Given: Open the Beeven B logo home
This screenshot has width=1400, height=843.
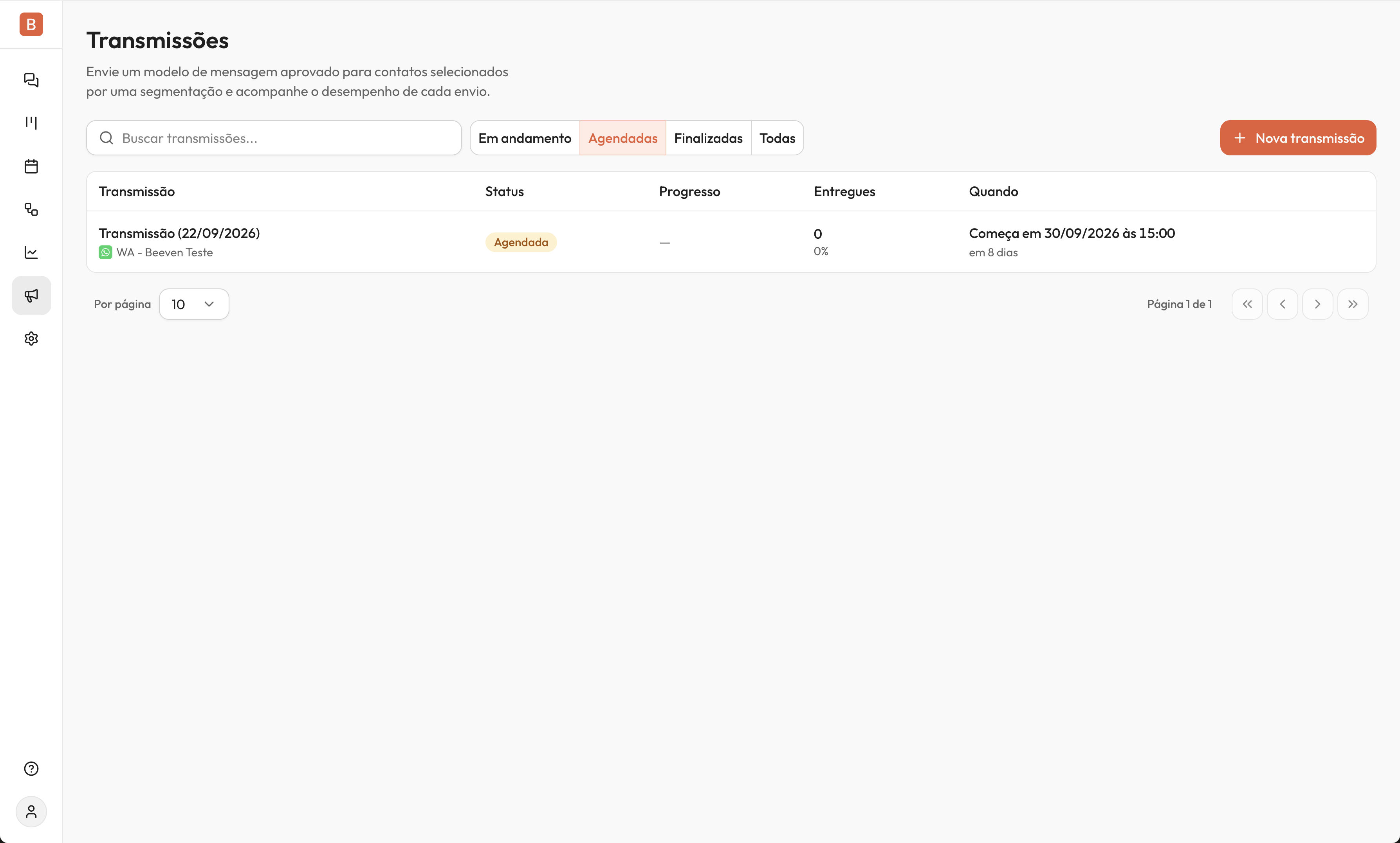Looking at the screenshot, I should [31, 24].
